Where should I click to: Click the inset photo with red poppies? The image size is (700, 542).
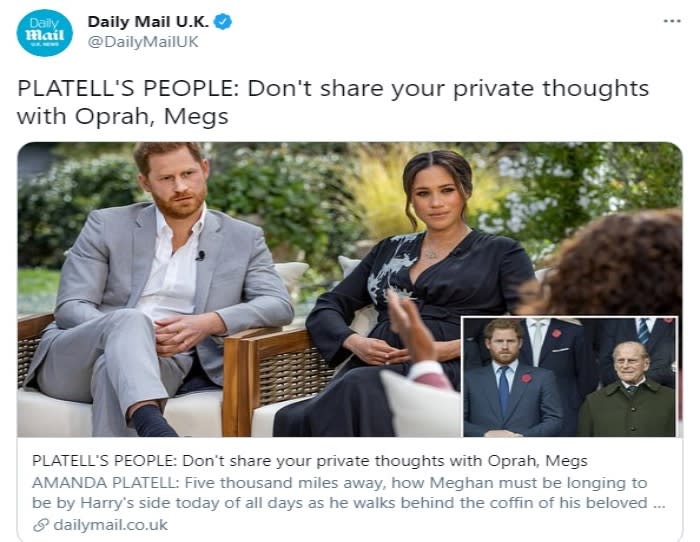[x=570, y=377]
